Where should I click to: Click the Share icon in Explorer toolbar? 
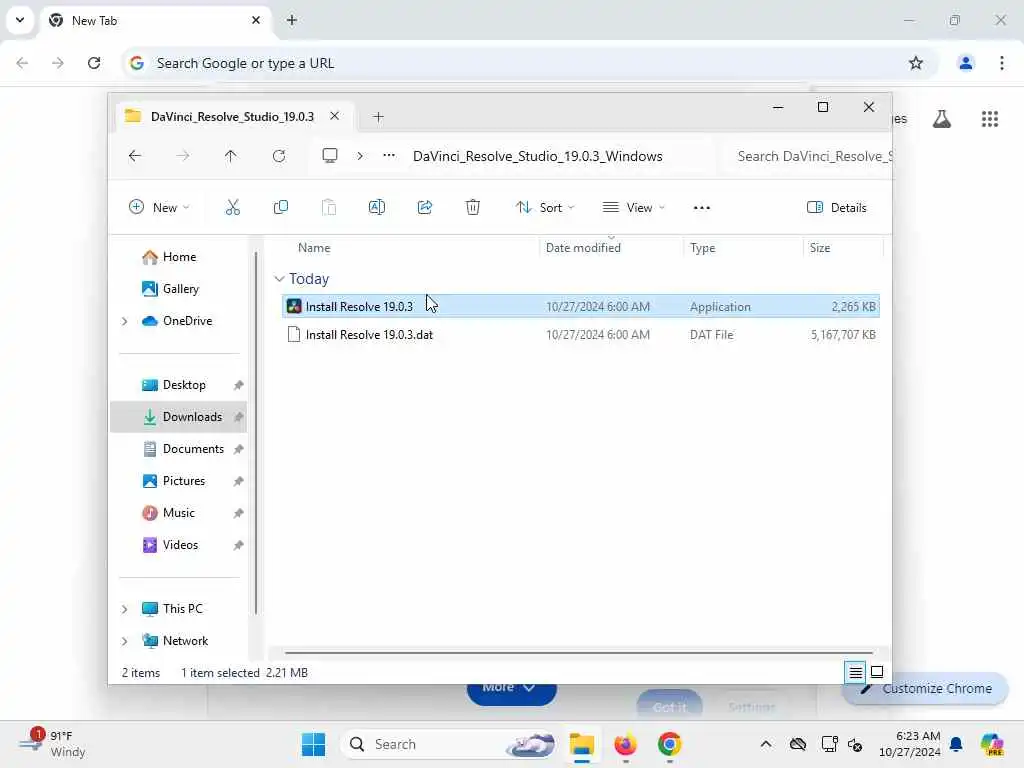click(x=424, y=208)
